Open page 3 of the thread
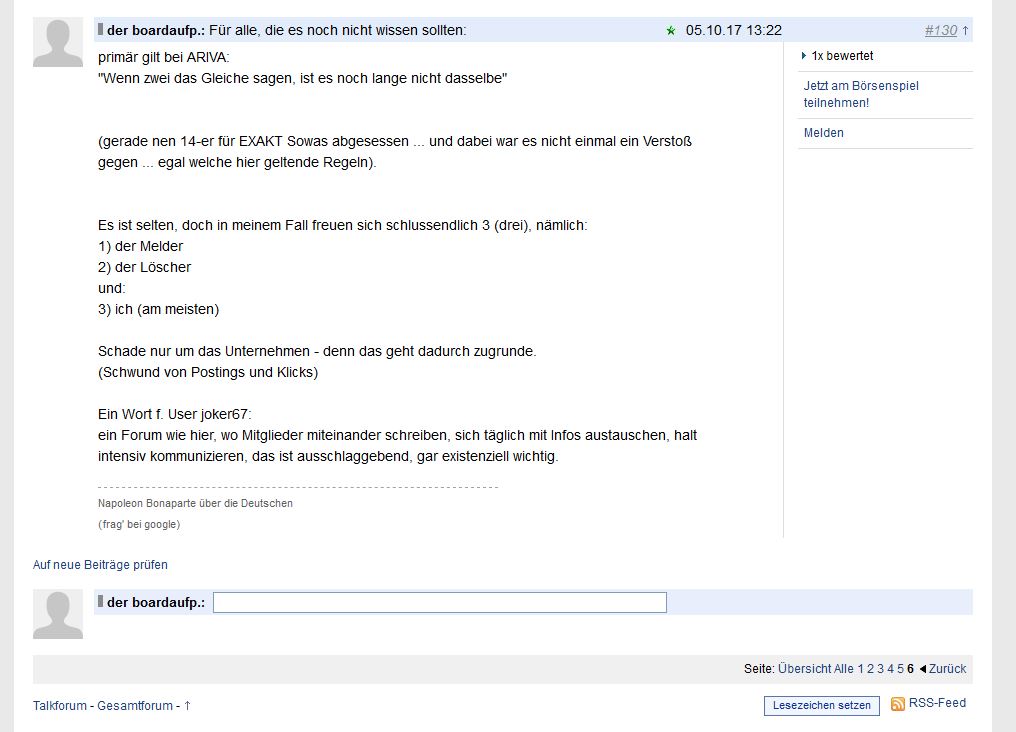This screenshot has height=732, width=1016. 879,669
